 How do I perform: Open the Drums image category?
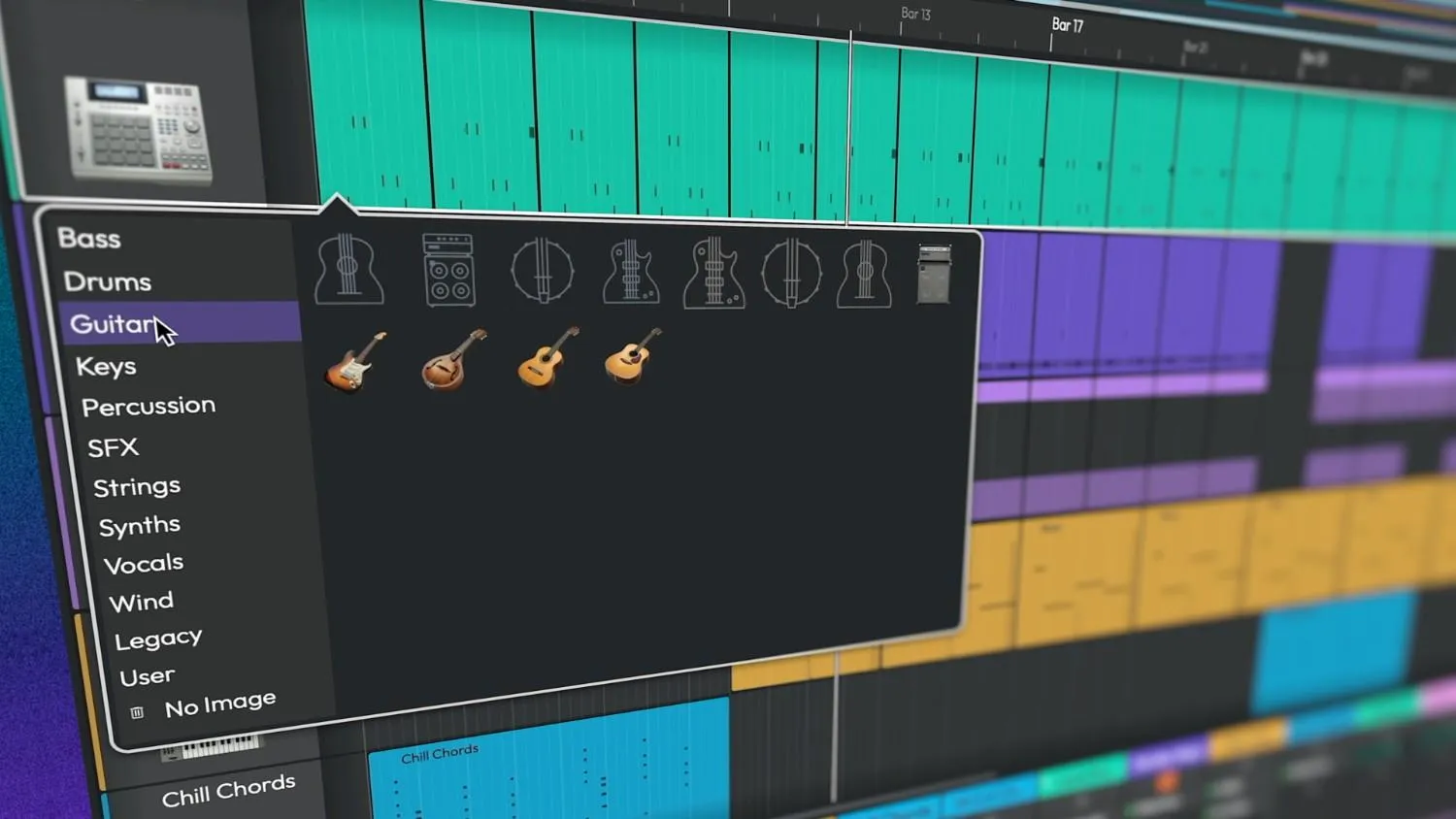[x=108, y=281]
